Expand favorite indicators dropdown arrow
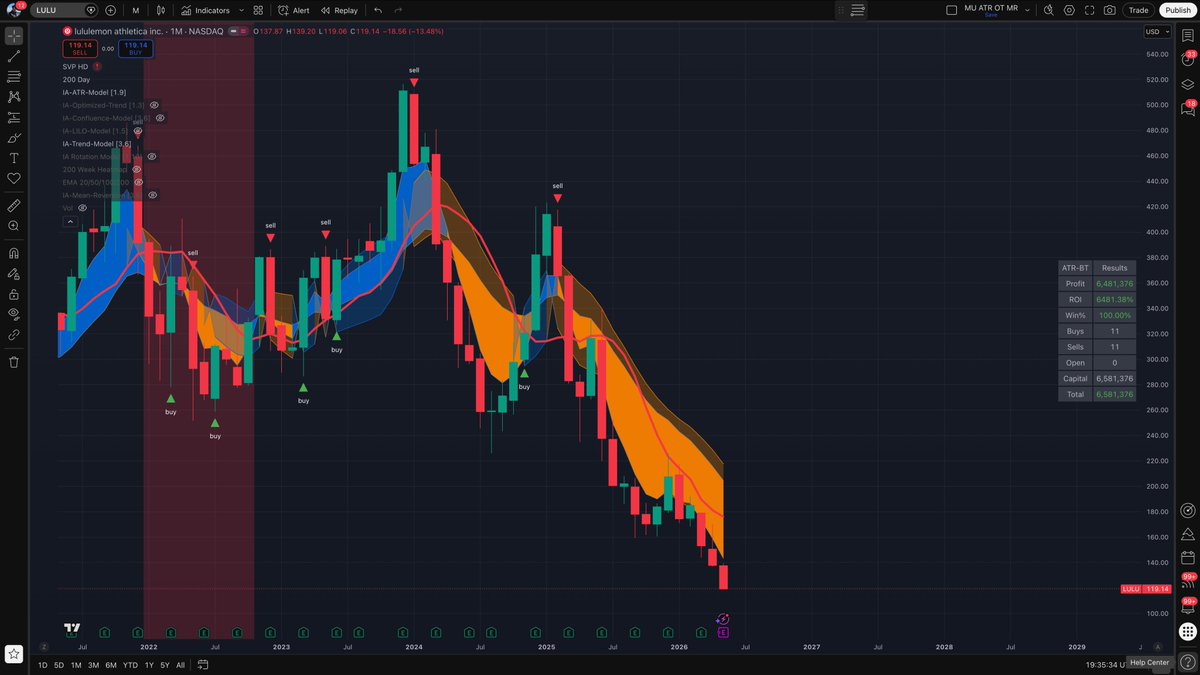The height and width of the screenshot is (675, 1200). (241, 10)
